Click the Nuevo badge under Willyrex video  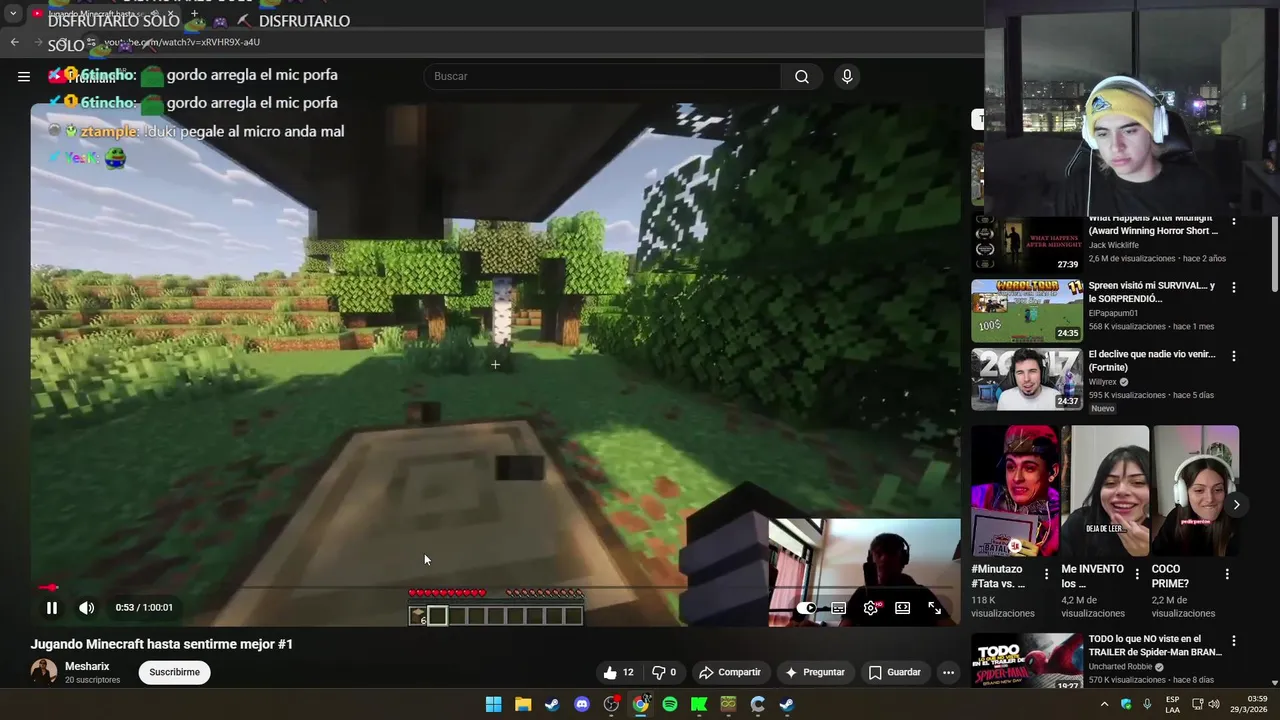click(1102, 408)
